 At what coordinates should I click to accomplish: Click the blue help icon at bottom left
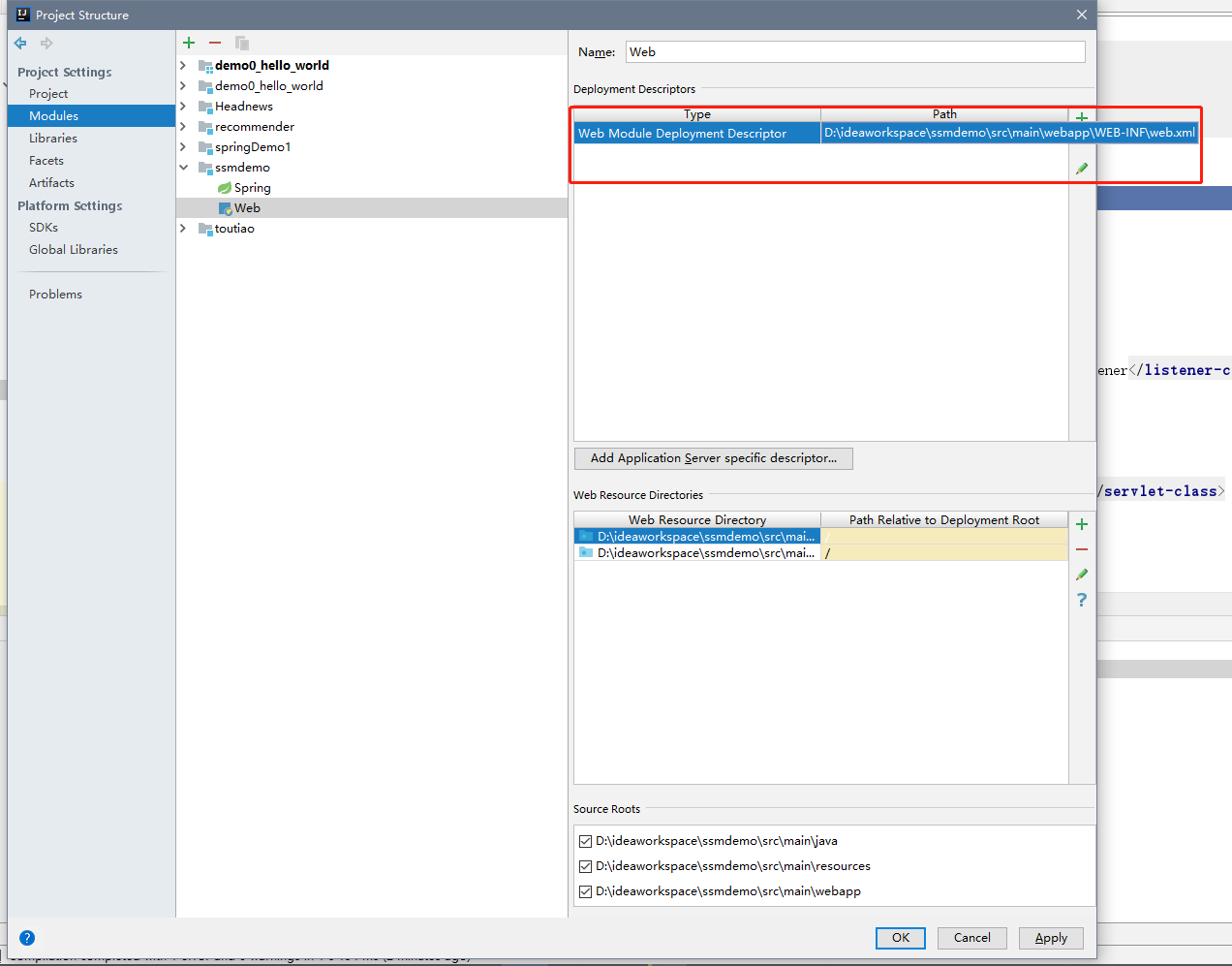(x=27, y=937)
